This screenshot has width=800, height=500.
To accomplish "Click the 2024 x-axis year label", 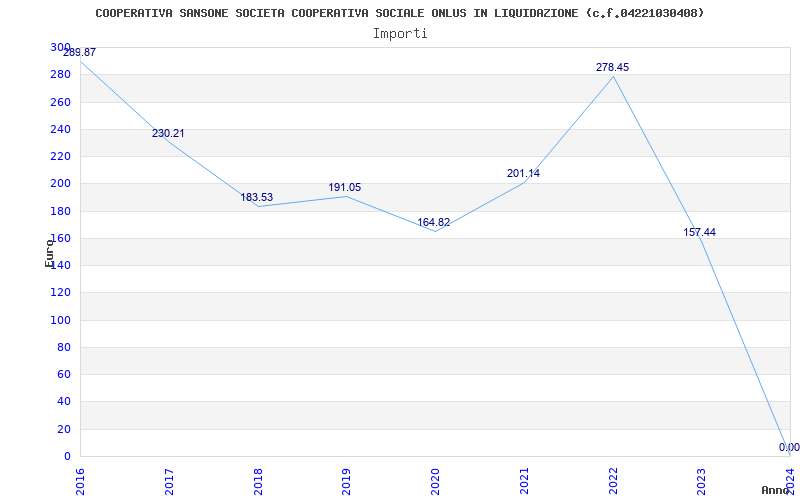I will coord(790,482).
